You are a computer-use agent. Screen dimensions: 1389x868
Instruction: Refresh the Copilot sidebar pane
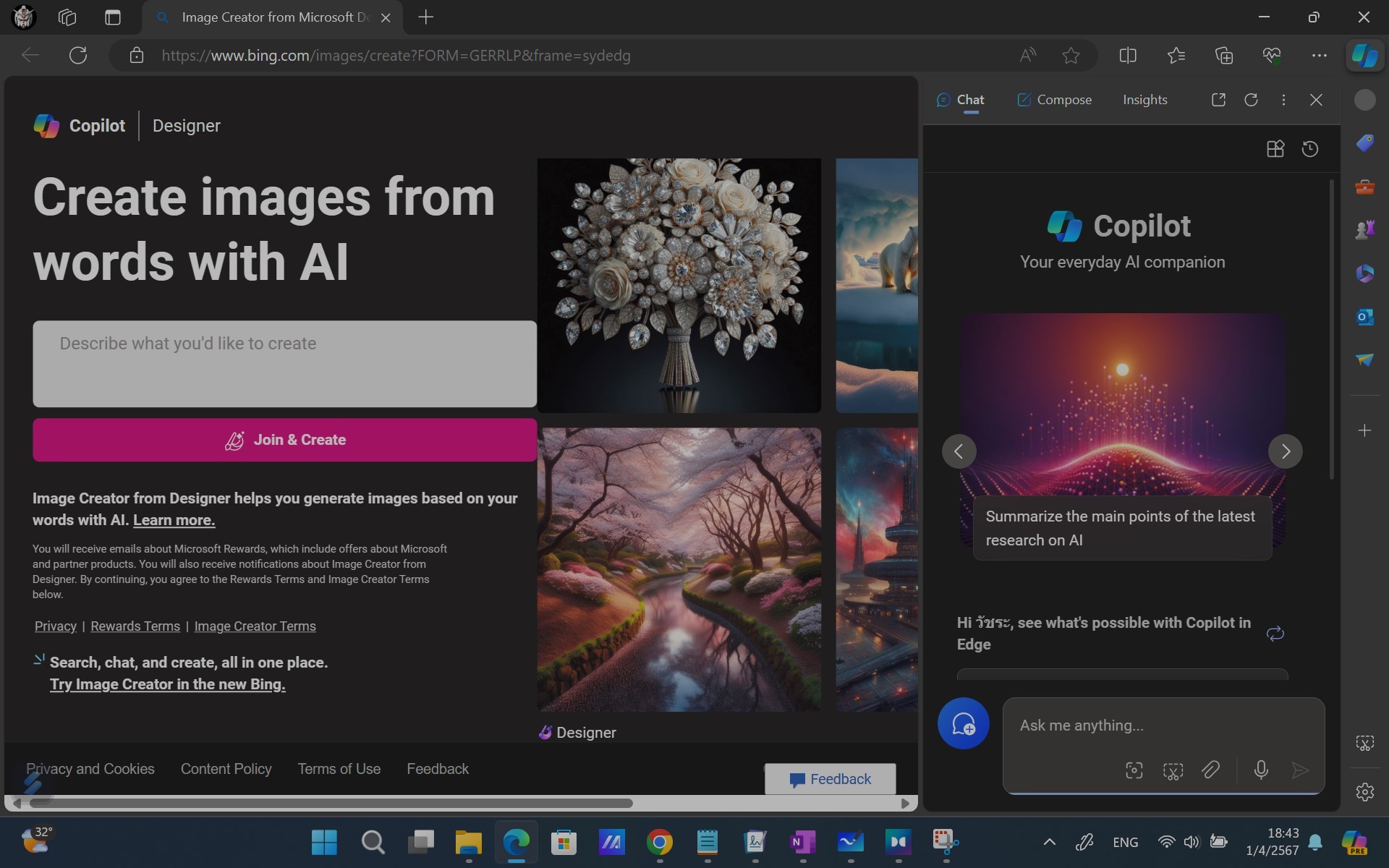point(1251,100)
